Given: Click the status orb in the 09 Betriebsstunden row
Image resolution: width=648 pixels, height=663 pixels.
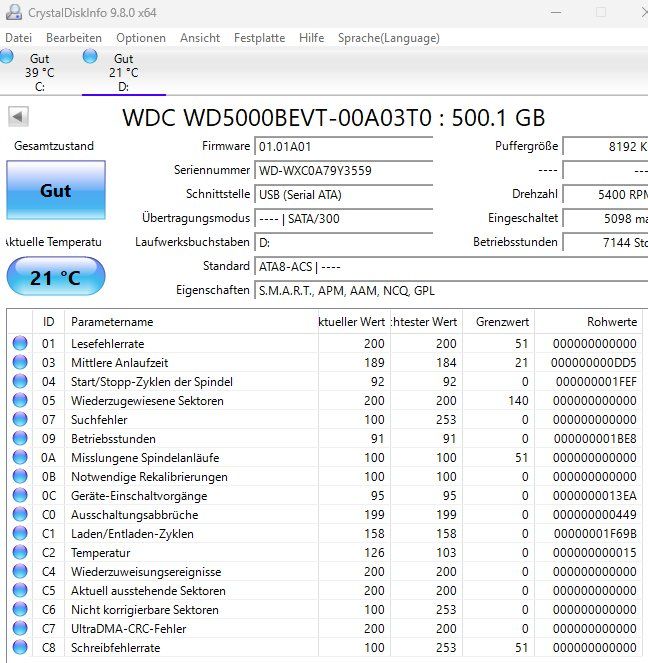Looking at the screenshot, I should click(20, 438).
